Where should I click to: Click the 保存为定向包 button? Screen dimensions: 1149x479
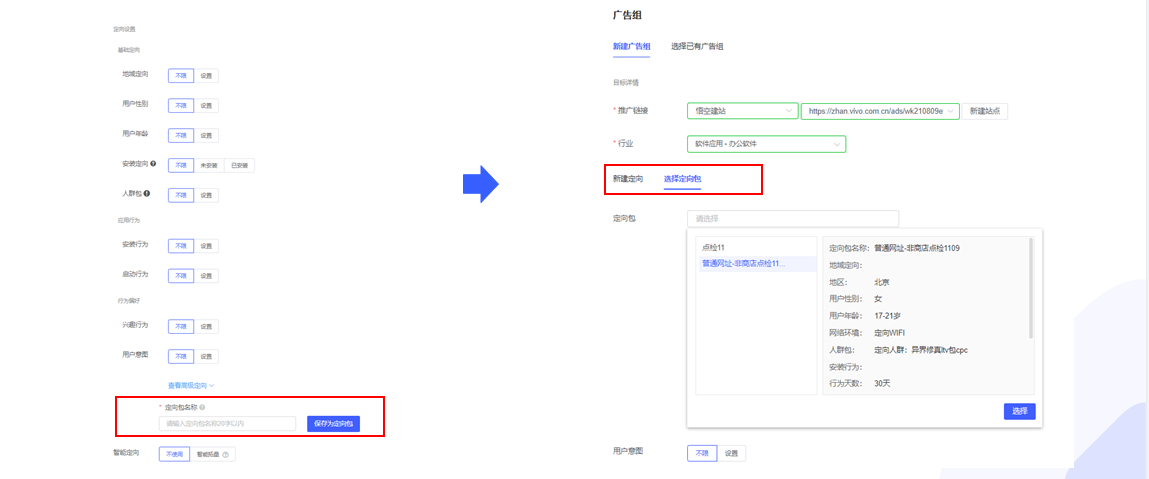(x=332, y=424)
